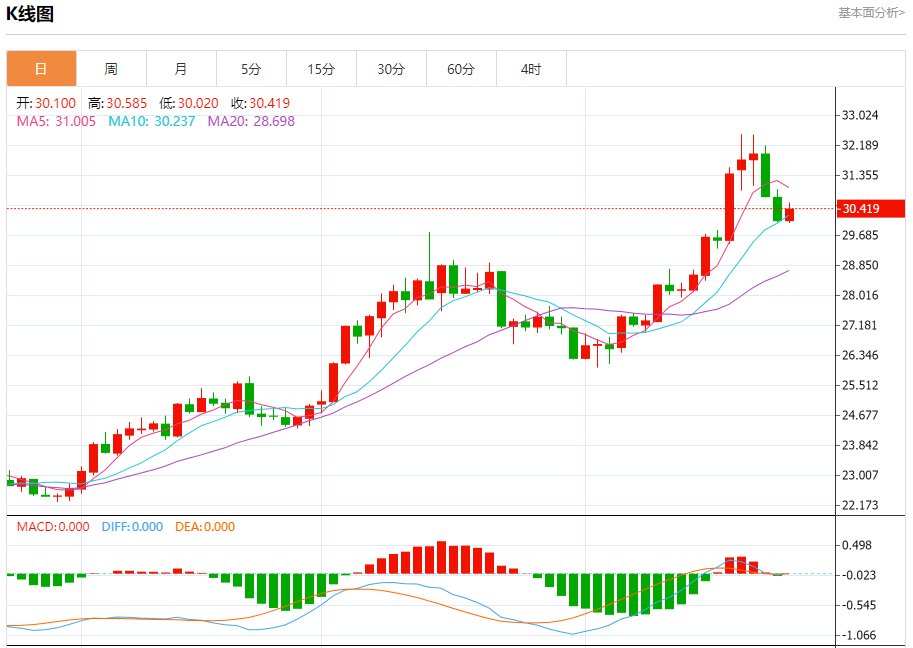Switch to the 60分 chart tab
913x648 pixels.
tap(461, 69)
